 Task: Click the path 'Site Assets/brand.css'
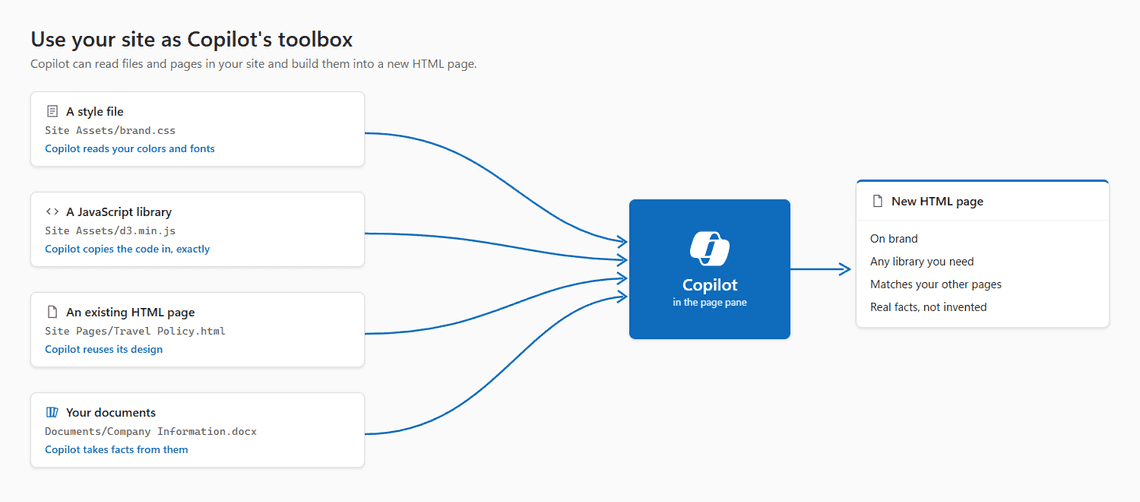pyautogui.click(x=111, y=130)
